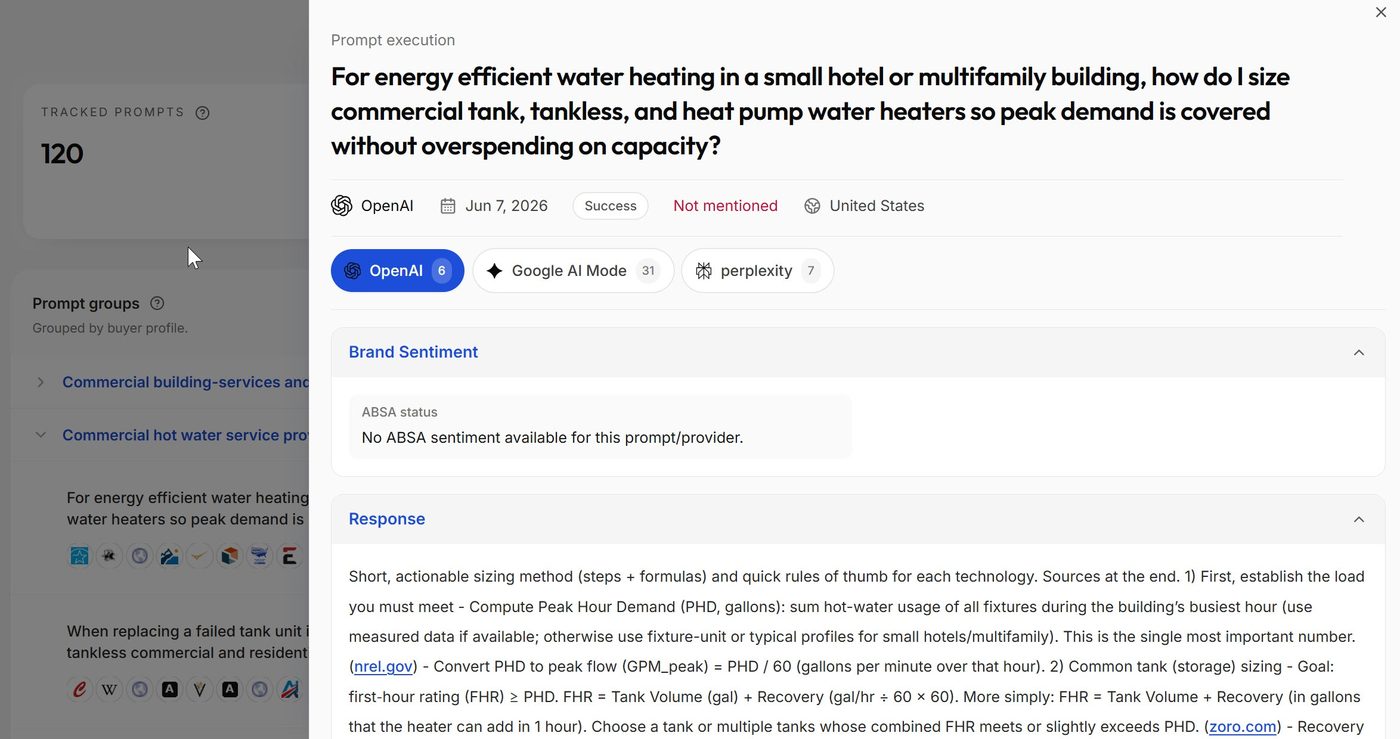The image size is (1400, 739).
Task: Click the Success status badge
Action: pyautogui.click(x=610, y=206)
